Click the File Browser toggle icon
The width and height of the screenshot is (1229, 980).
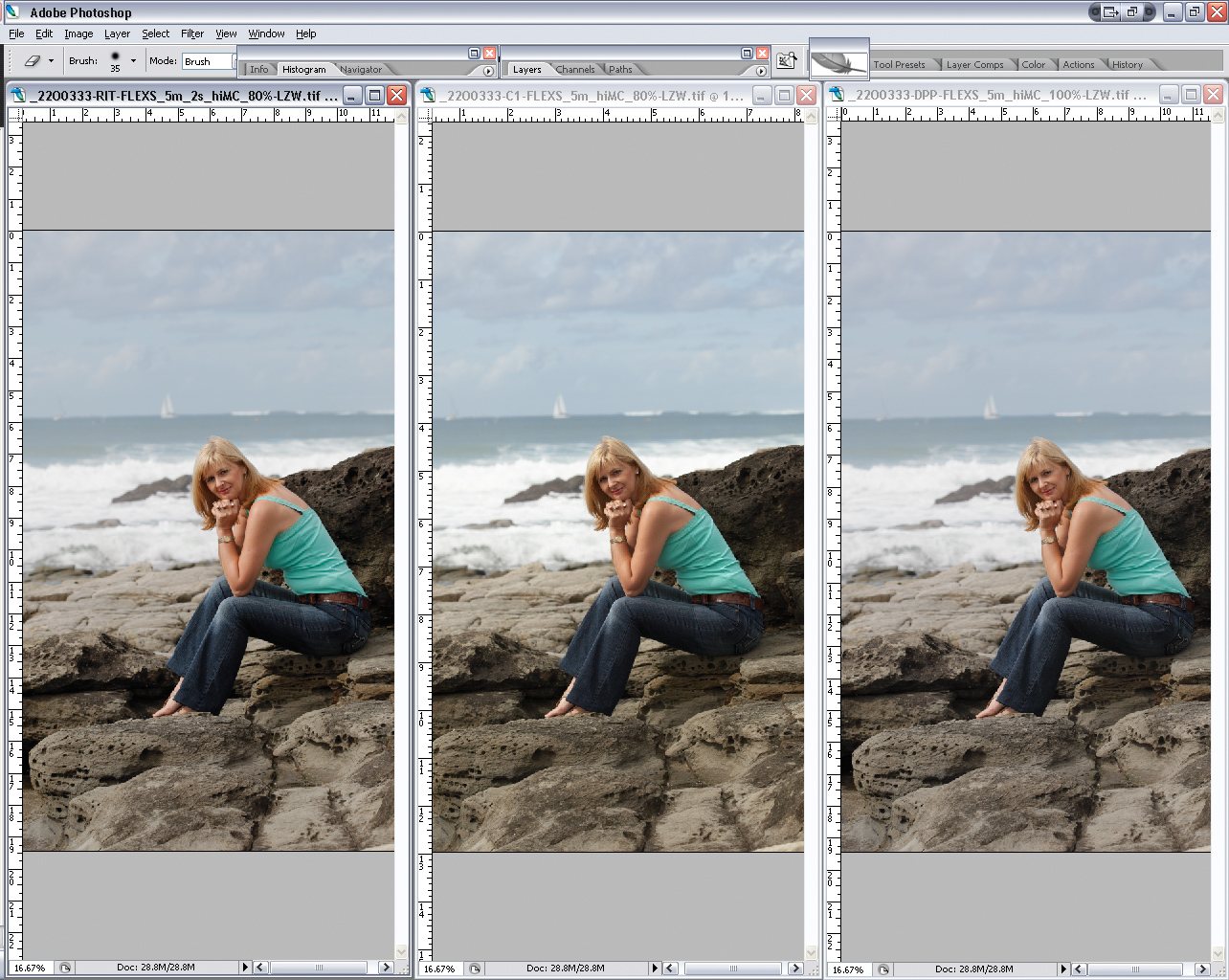[787, 60]
